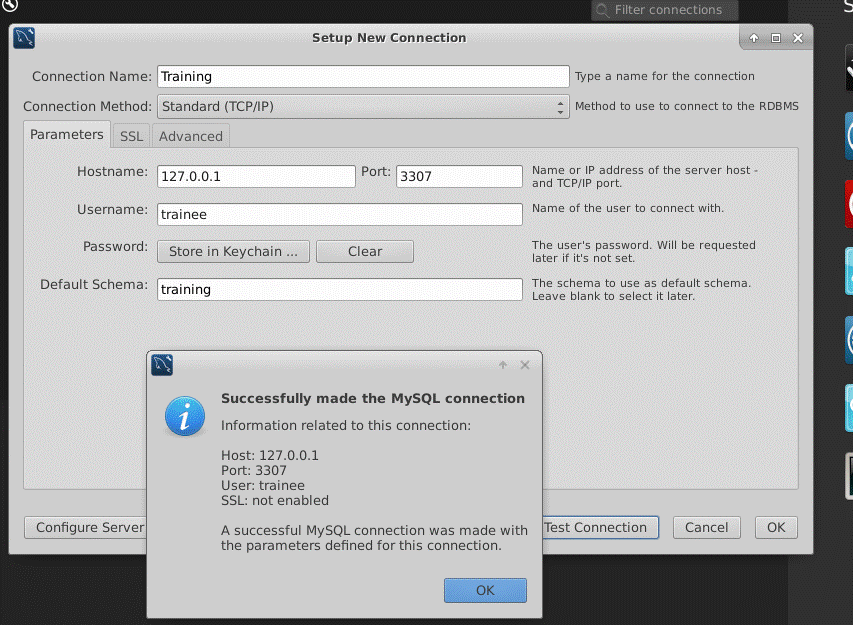Open the Advanced tab

coord(191,136)
